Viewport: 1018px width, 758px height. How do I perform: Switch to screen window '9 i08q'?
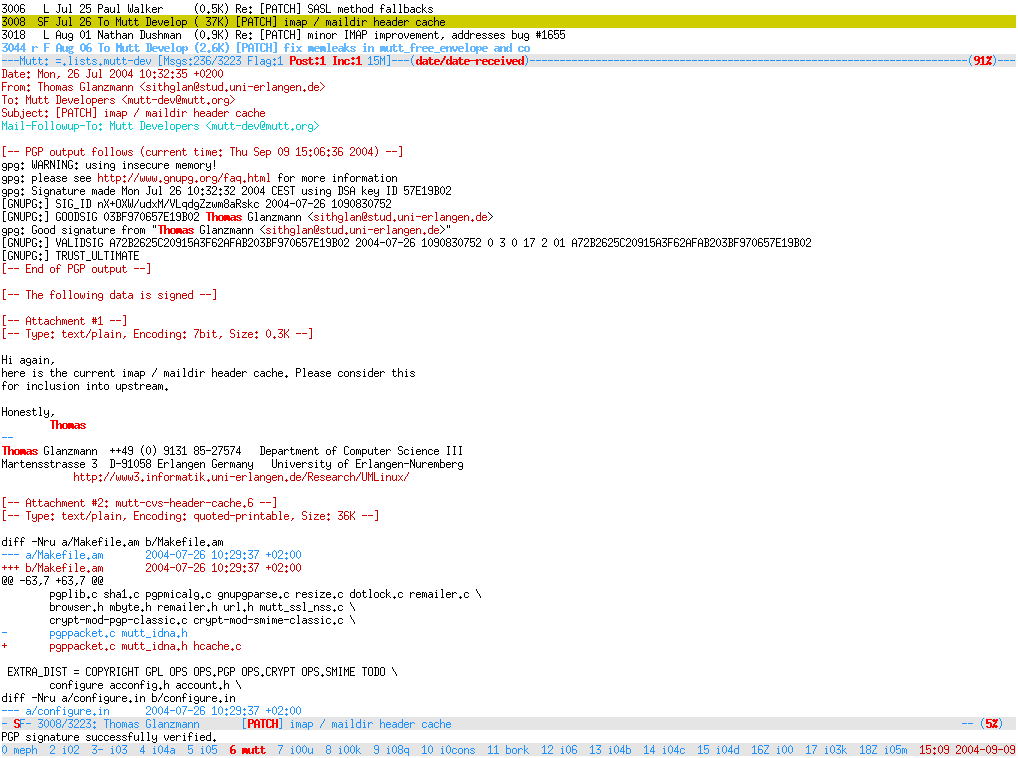(x=391, y=750)
